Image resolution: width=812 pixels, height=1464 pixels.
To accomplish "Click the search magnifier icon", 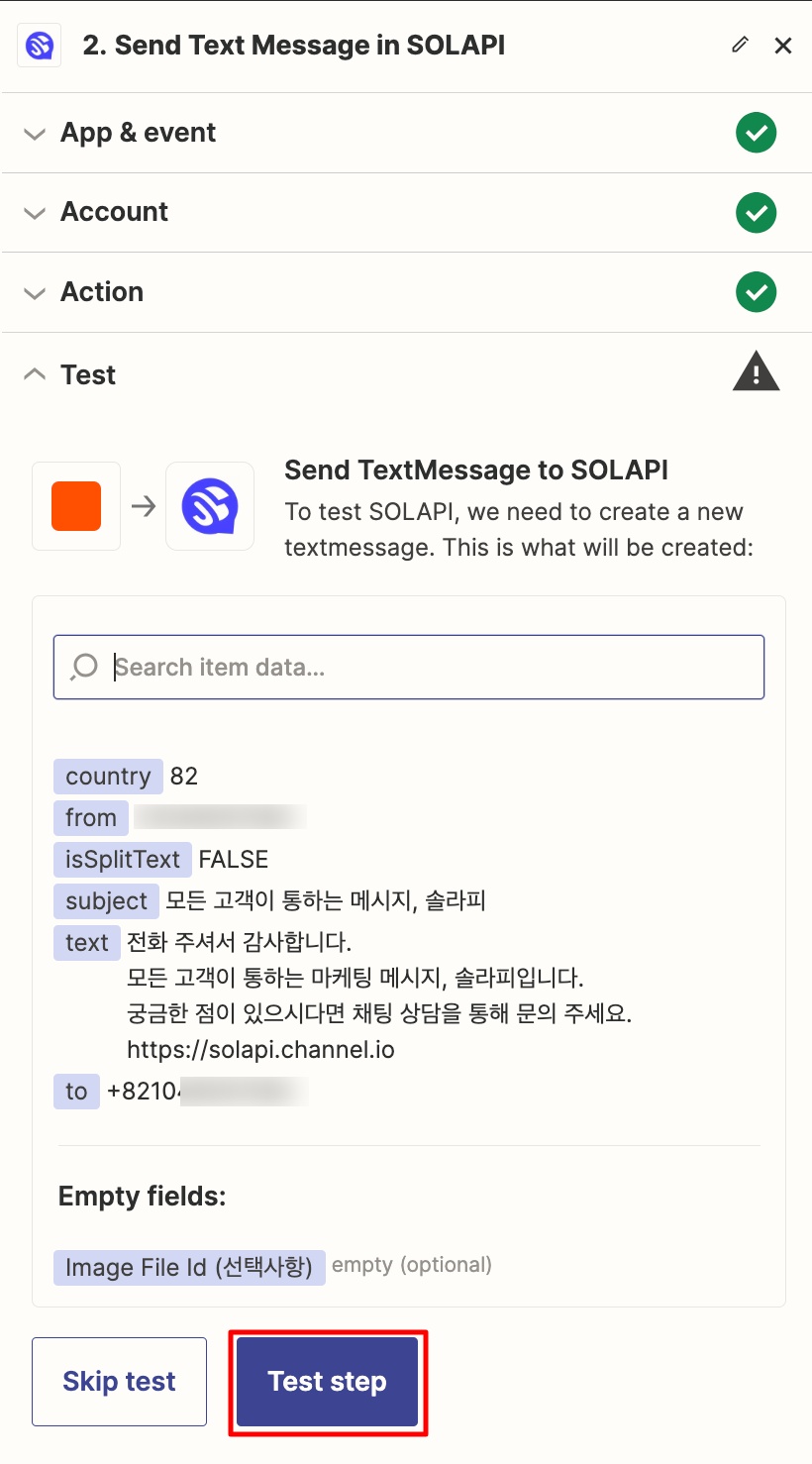I will tap(84, 667).
